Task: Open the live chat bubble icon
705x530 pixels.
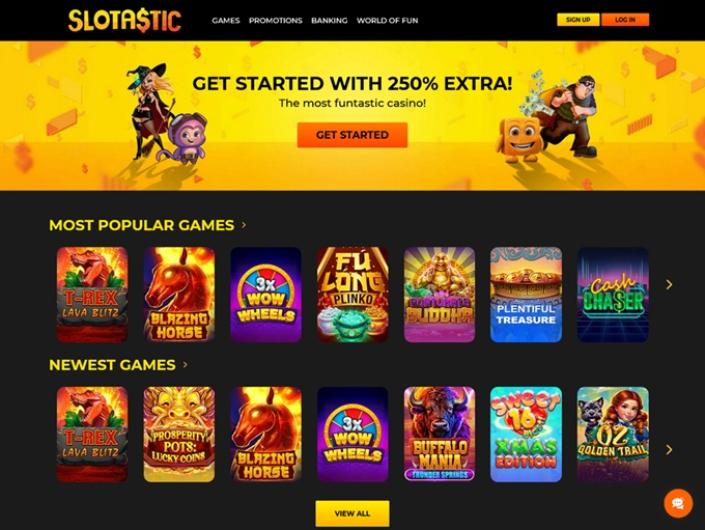Action: click(x=678, y=503)
